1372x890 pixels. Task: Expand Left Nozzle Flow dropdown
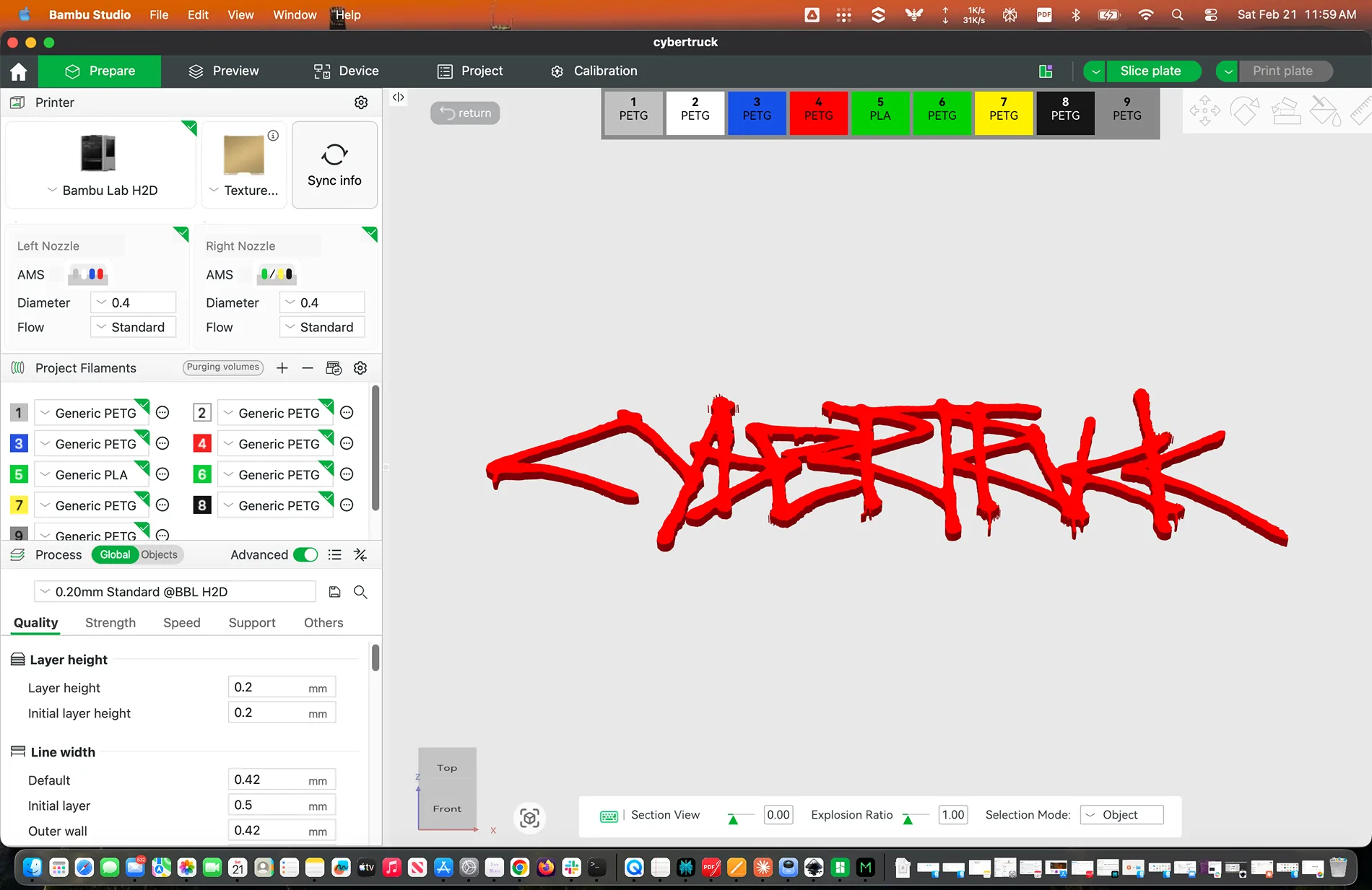pyautogui.click(x=134, y=327)
